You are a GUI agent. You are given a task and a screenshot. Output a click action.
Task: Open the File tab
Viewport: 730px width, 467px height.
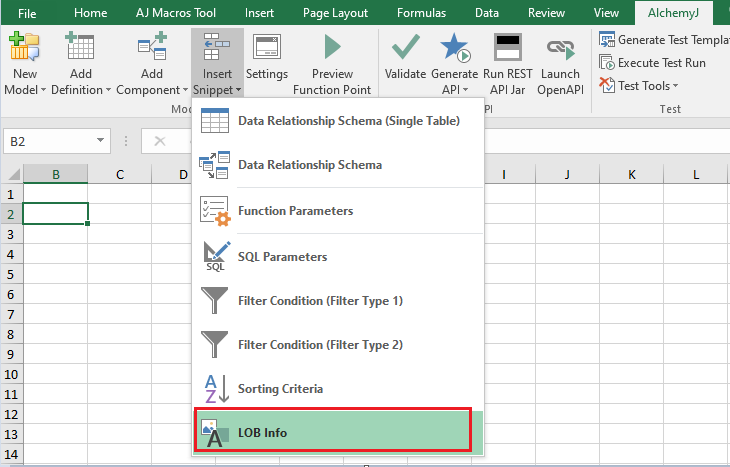[x=27, y=13]
